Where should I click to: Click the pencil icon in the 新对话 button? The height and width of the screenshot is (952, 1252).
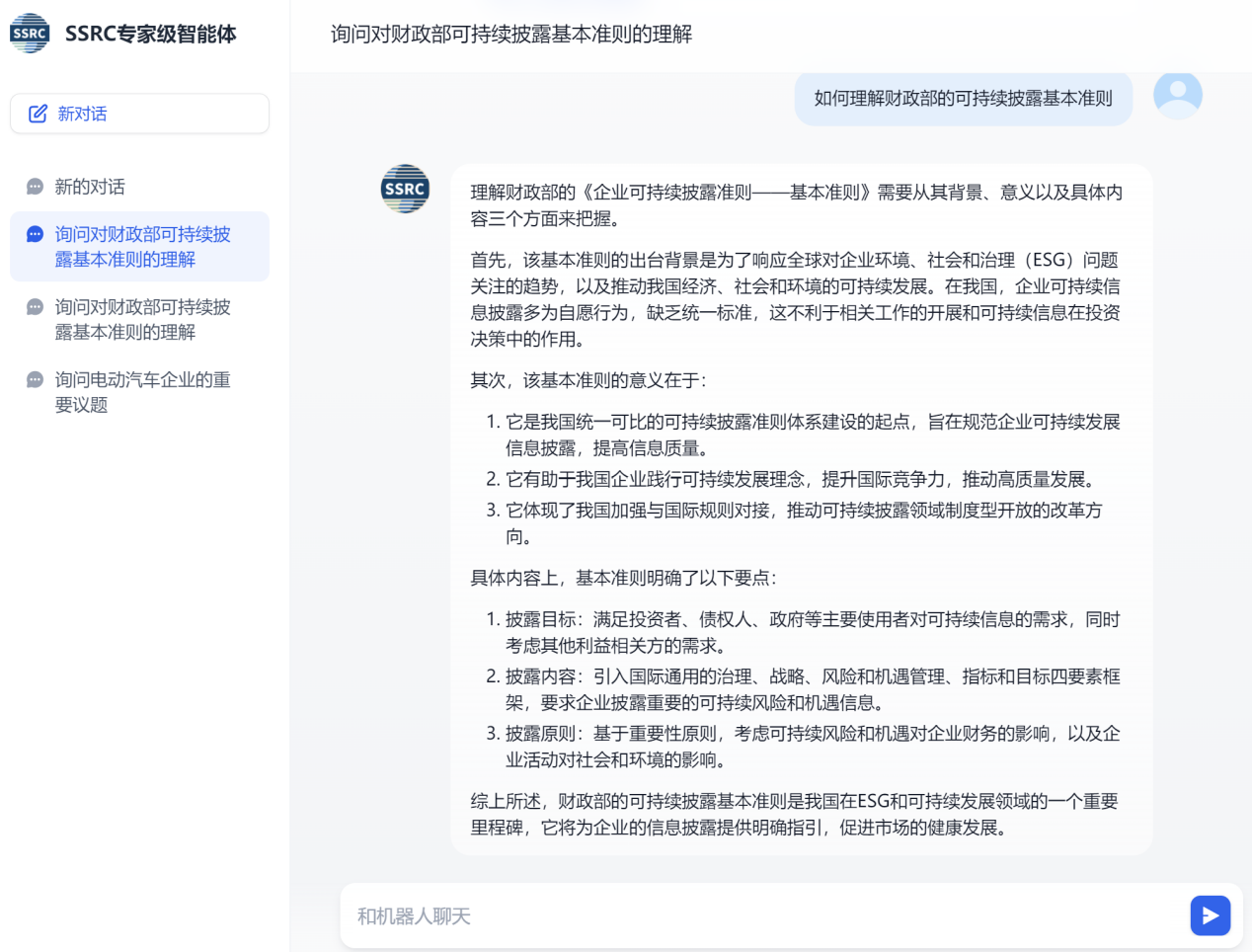(38, 114)
